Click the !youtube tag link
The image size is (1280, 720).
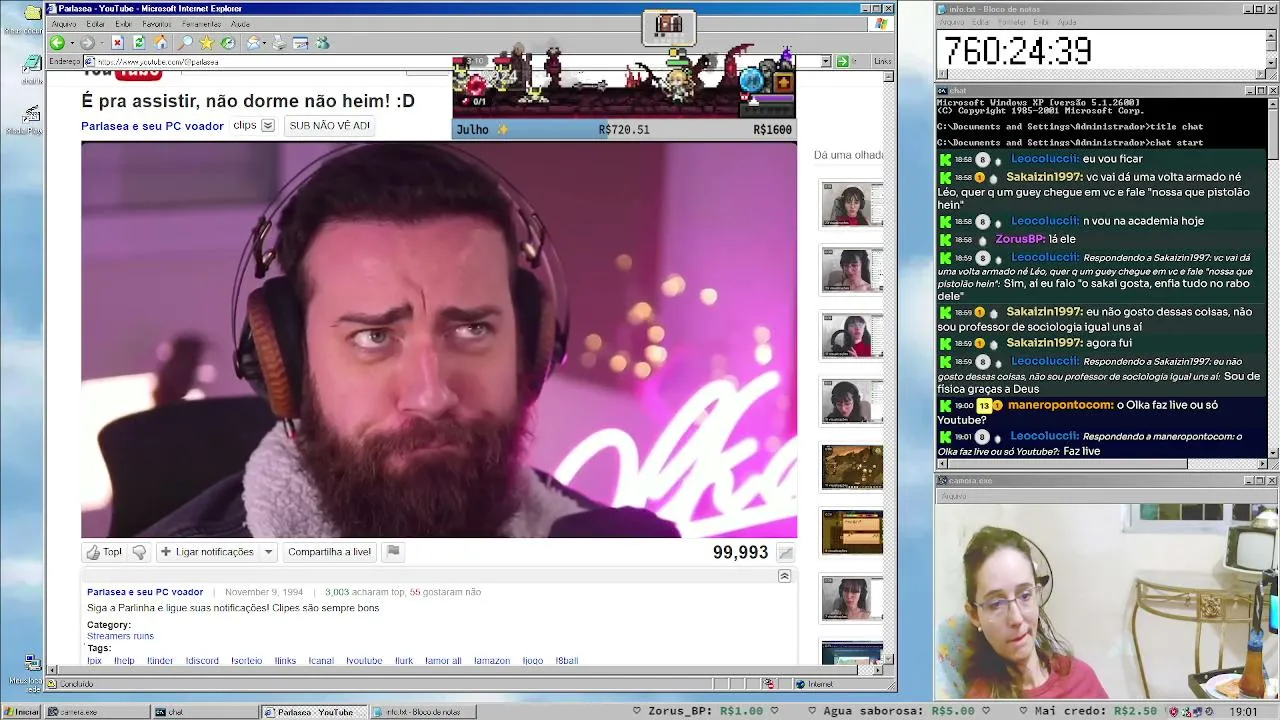click(x=364, y=661)
